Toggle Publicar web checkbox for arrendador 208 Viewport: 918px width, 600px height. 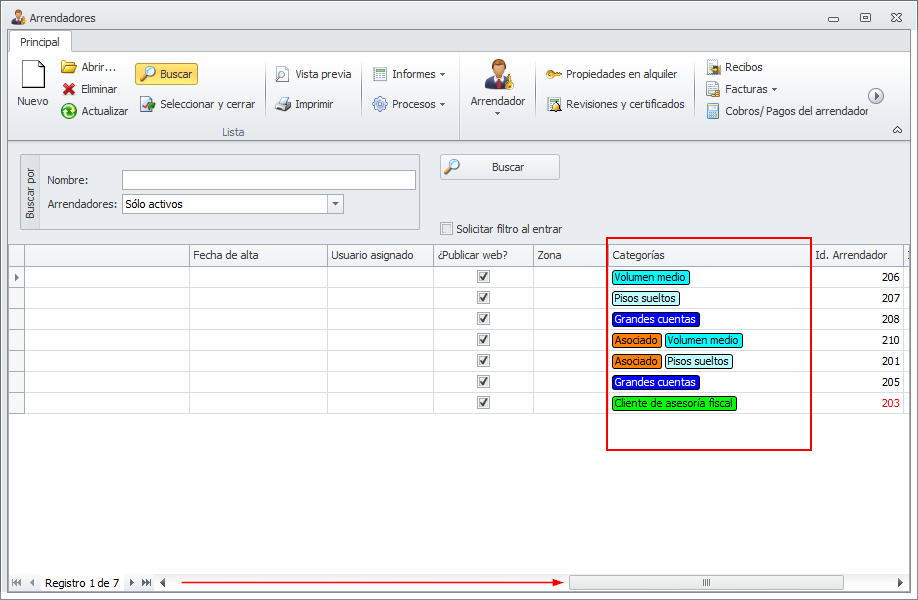click(x=483, y=318)
